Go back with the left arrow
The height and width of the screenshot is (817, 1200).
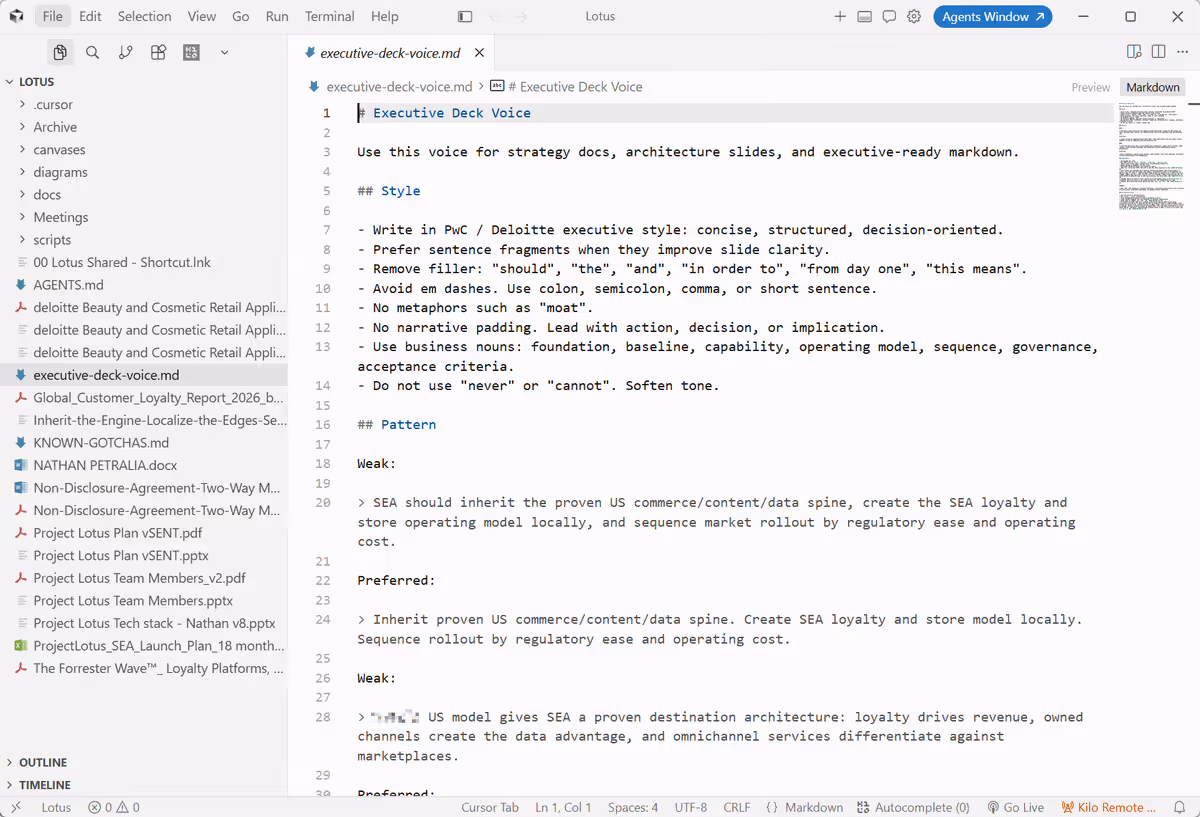coord(495,16)
